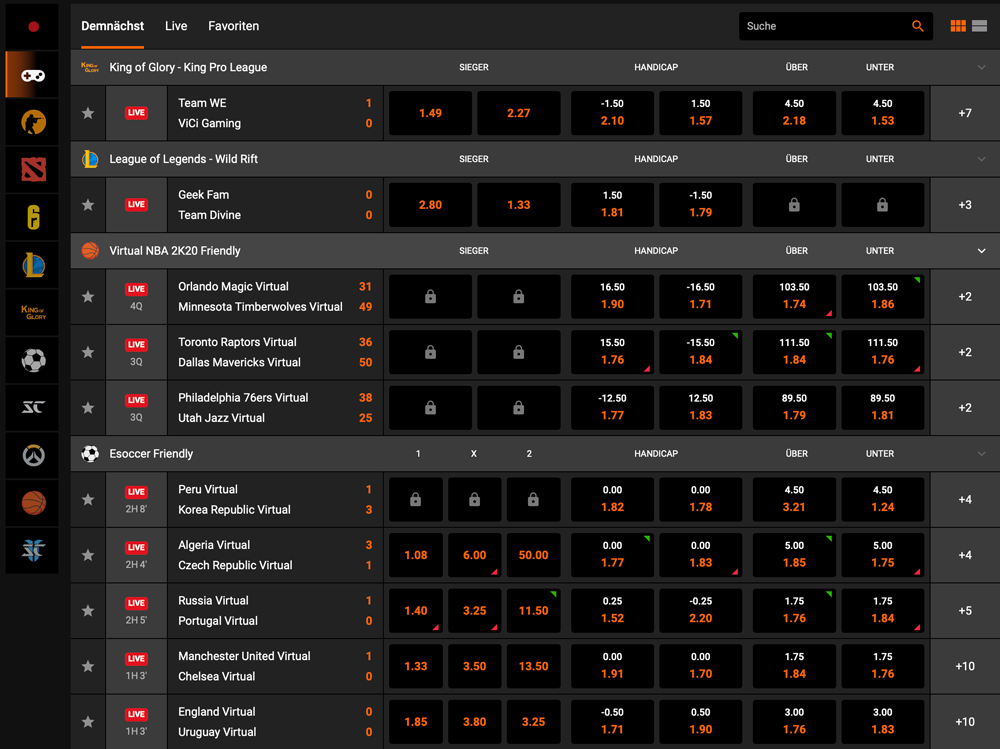Favorite the Team WE vs ViCi Gaming match

pos(88,113)
